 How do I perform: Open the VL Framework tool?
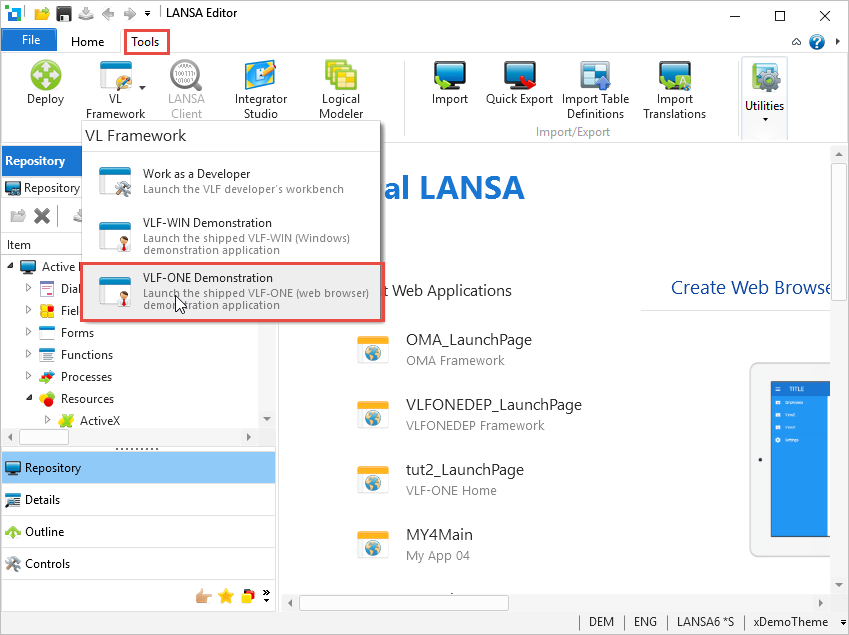coord(115,89)
